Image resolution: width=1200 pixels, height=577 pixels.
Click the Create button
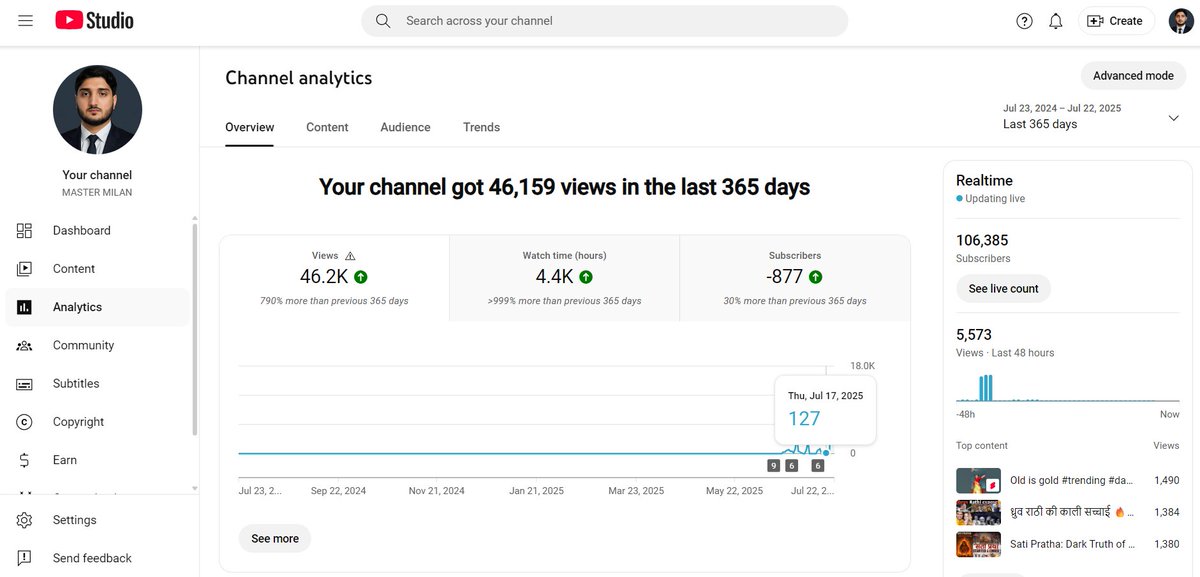1116,21
